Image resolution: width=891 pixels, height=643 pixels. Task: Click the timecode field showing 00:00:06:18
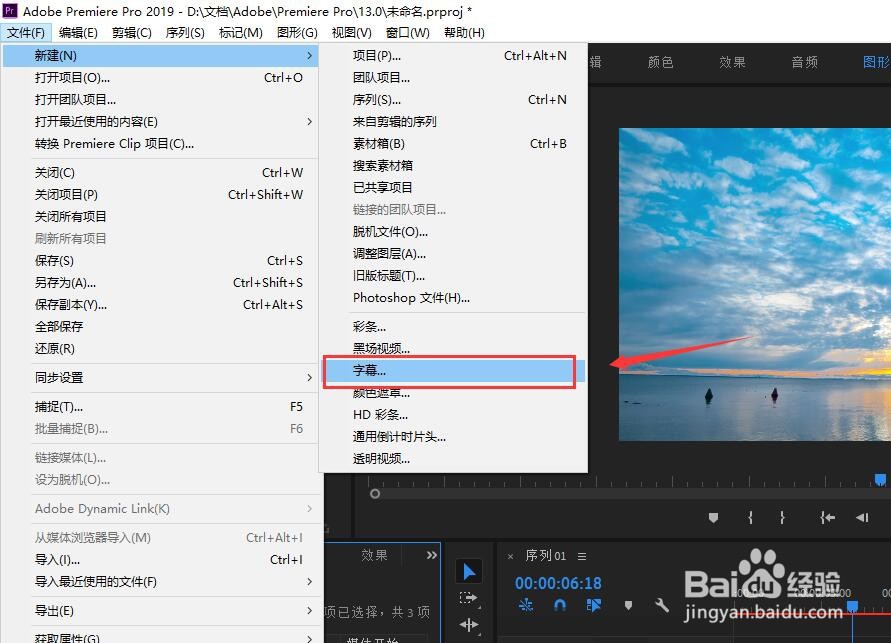(x=558, y=582)
